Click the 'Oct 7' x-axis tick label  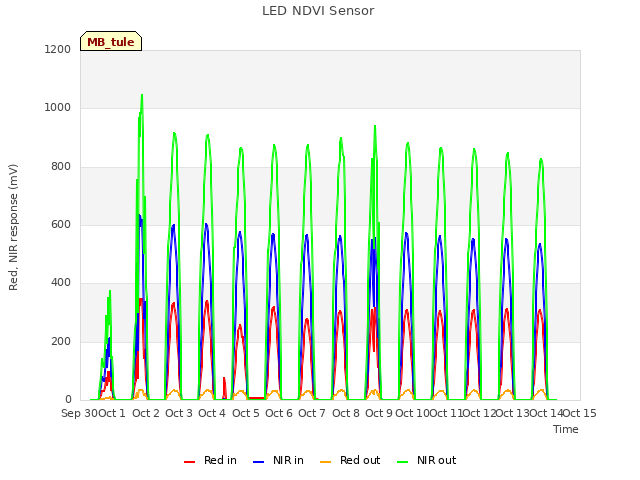coord(312,413)
